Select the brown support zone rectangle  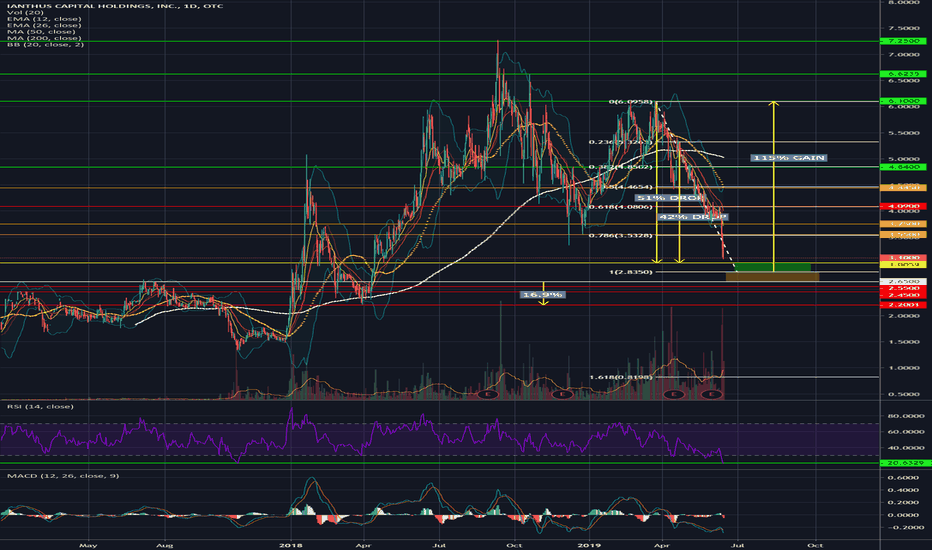coord(773,276)
